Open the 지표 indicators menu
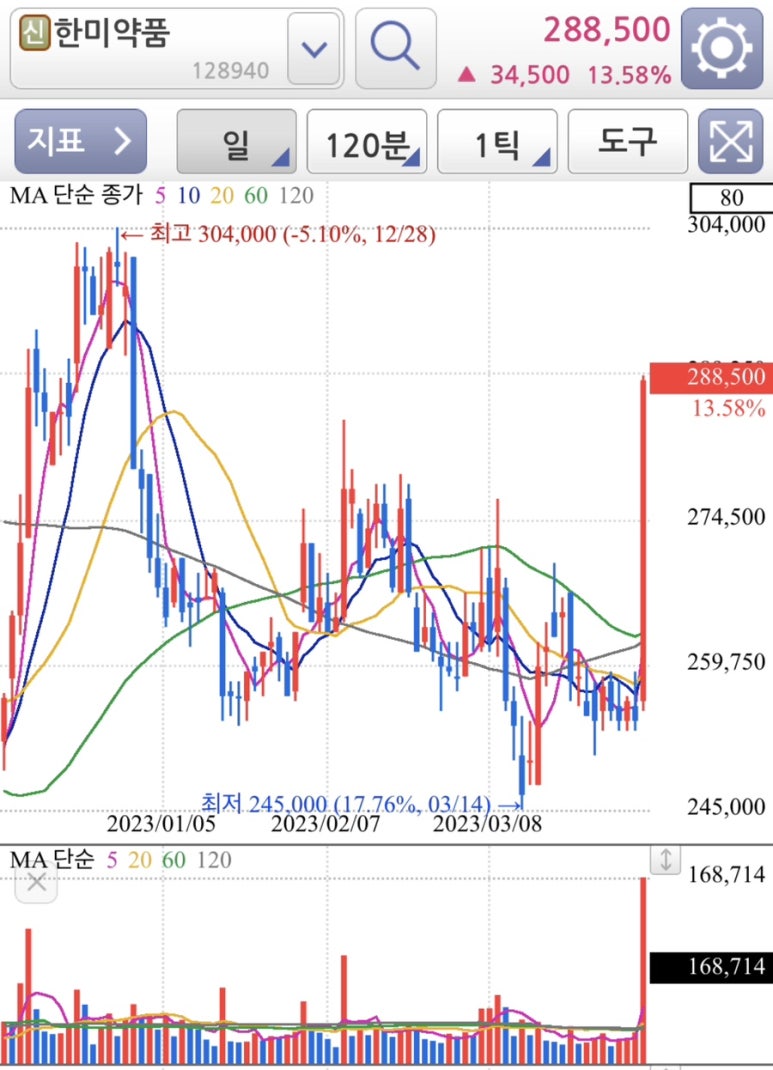773x1070 pixels. tap(81, 141)
